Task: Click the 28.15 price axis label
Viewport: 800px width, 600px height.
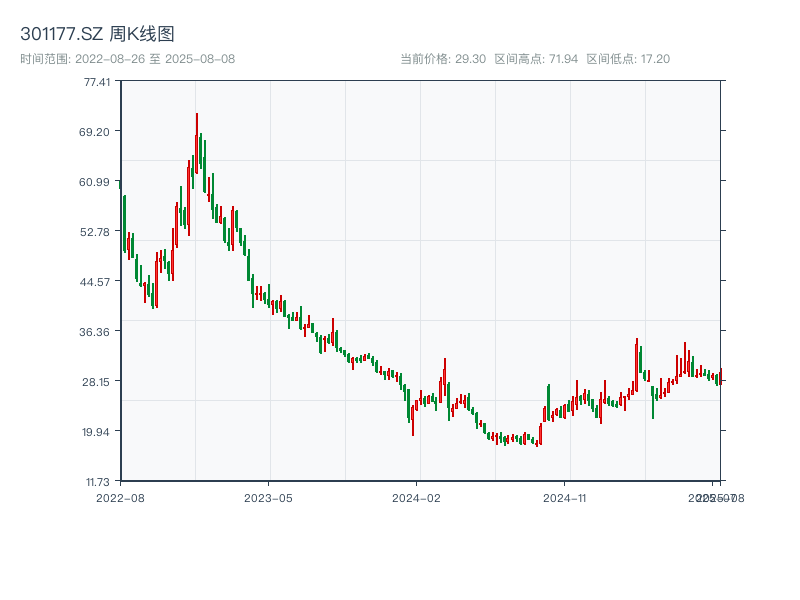Action: [95, 382]
